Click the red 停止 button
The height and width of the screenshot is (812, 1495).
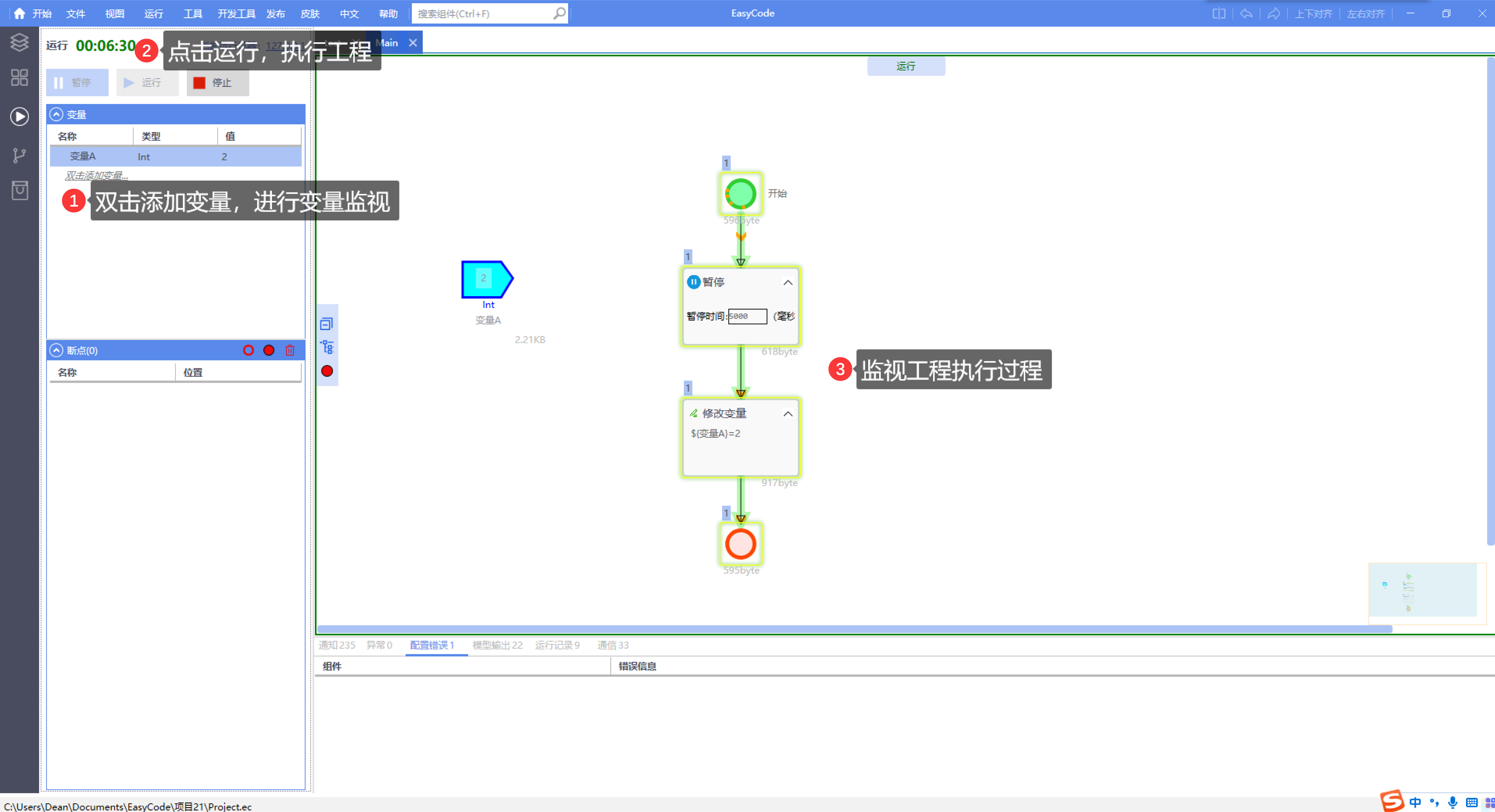click(218, 82)
